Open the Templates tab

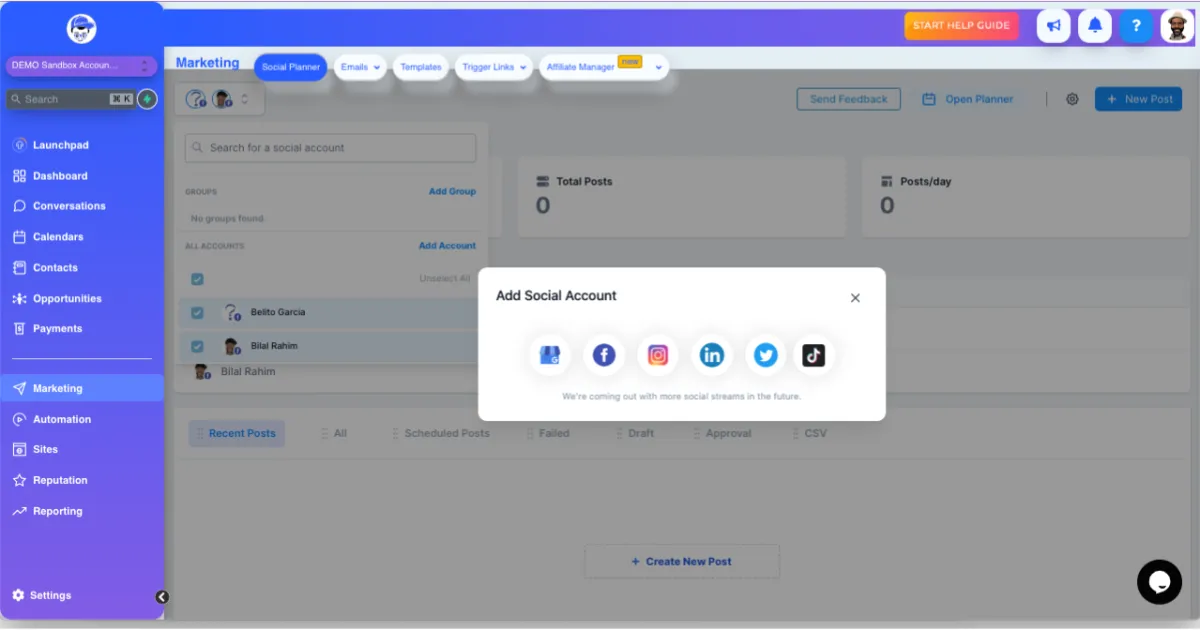point(421,67)
